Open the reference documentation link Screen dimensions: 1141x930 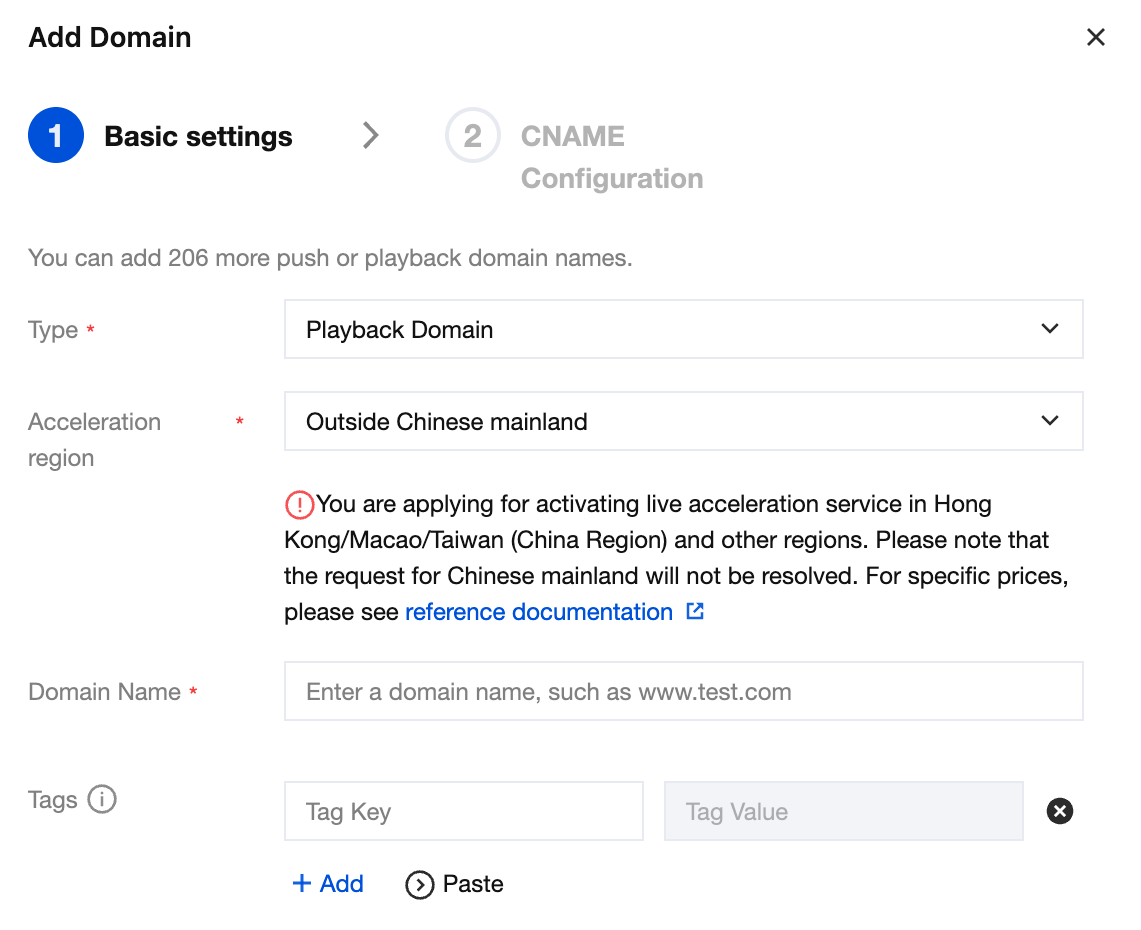point(538,612)
